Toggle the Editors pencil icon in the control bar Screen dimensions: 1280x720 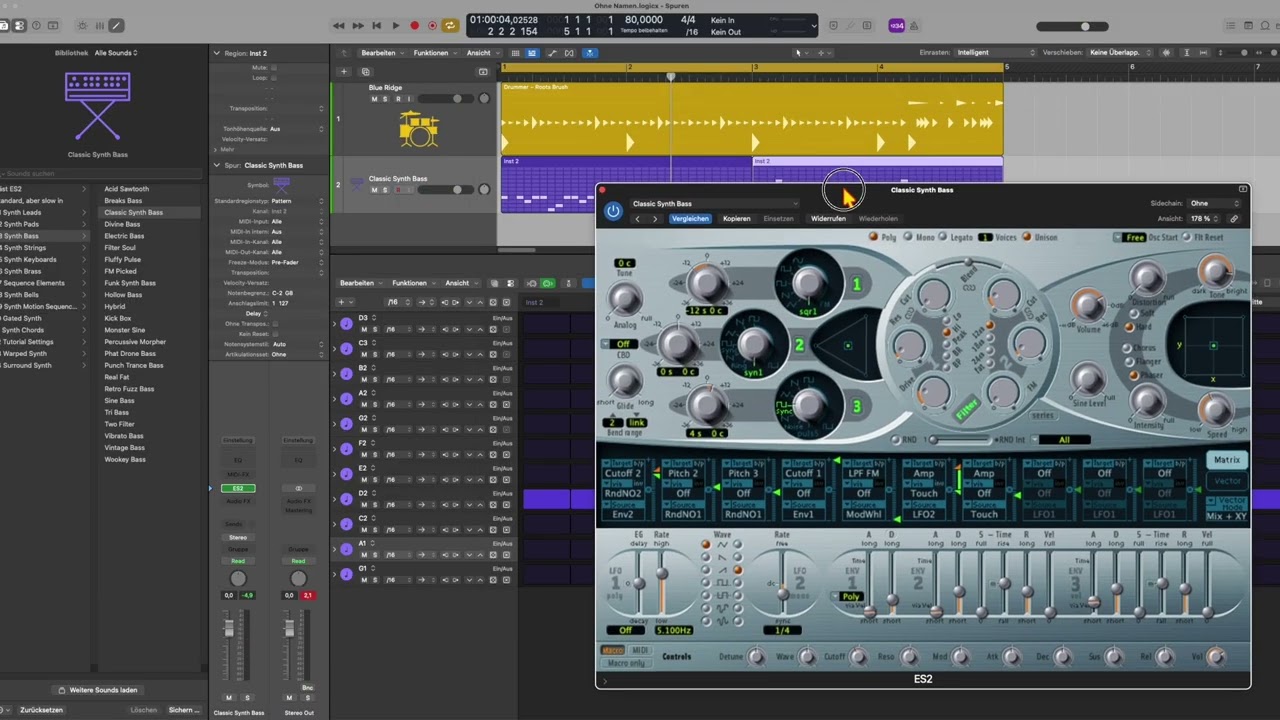point(116,25)
